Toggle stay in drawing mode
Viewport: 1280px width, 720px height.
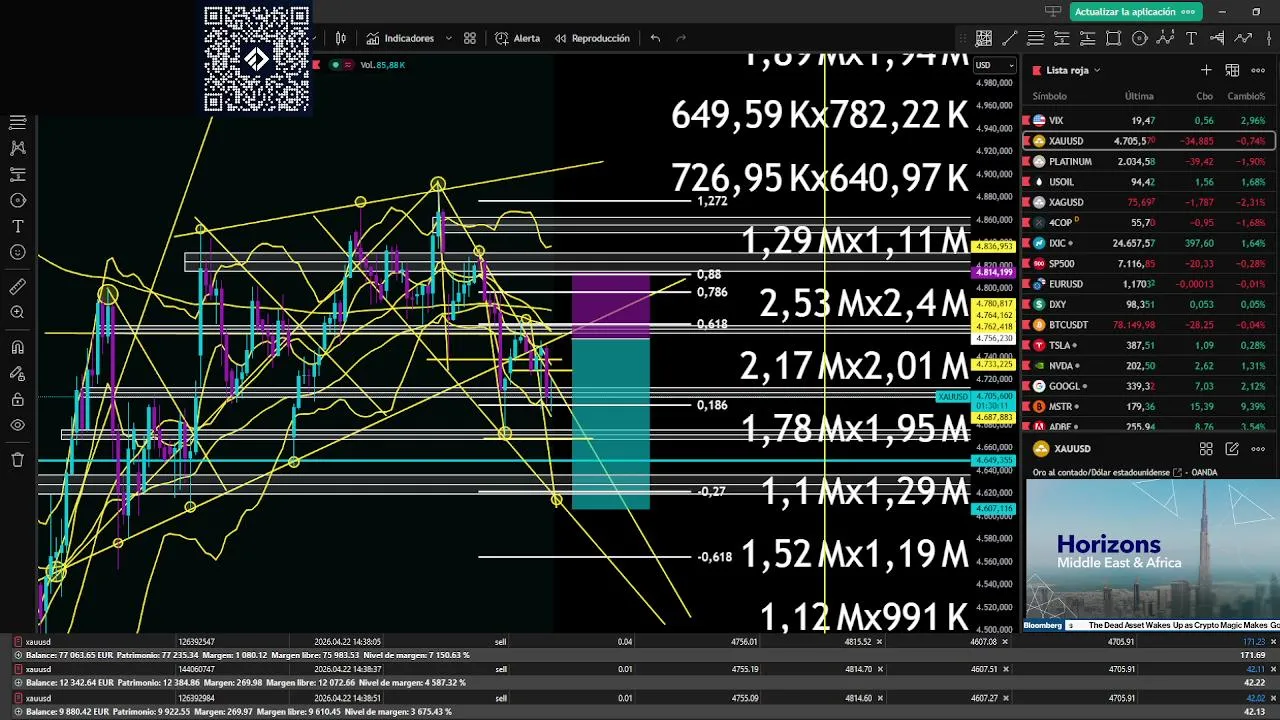[x=17, y=373]
